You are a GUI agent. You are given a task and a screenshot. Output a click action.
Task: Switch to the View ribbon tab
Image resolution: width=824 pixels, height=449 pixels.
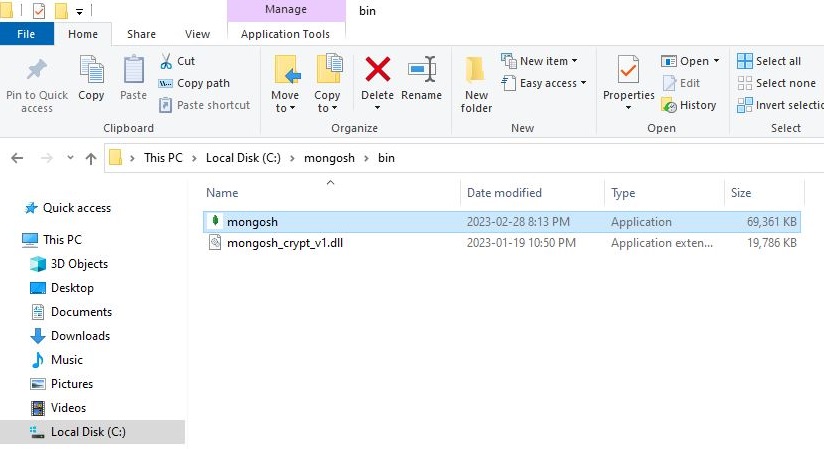coord(198,34)
